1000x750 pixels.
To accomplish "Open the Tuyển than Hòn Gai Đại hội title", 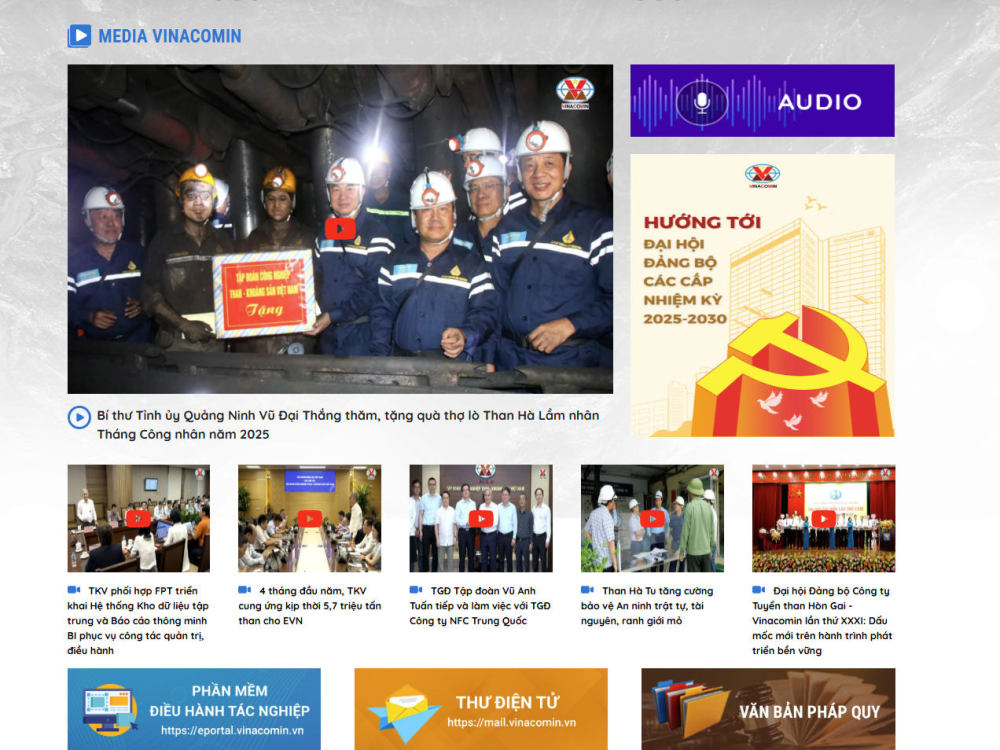I will pyautogui.click(x=823, y=621).
